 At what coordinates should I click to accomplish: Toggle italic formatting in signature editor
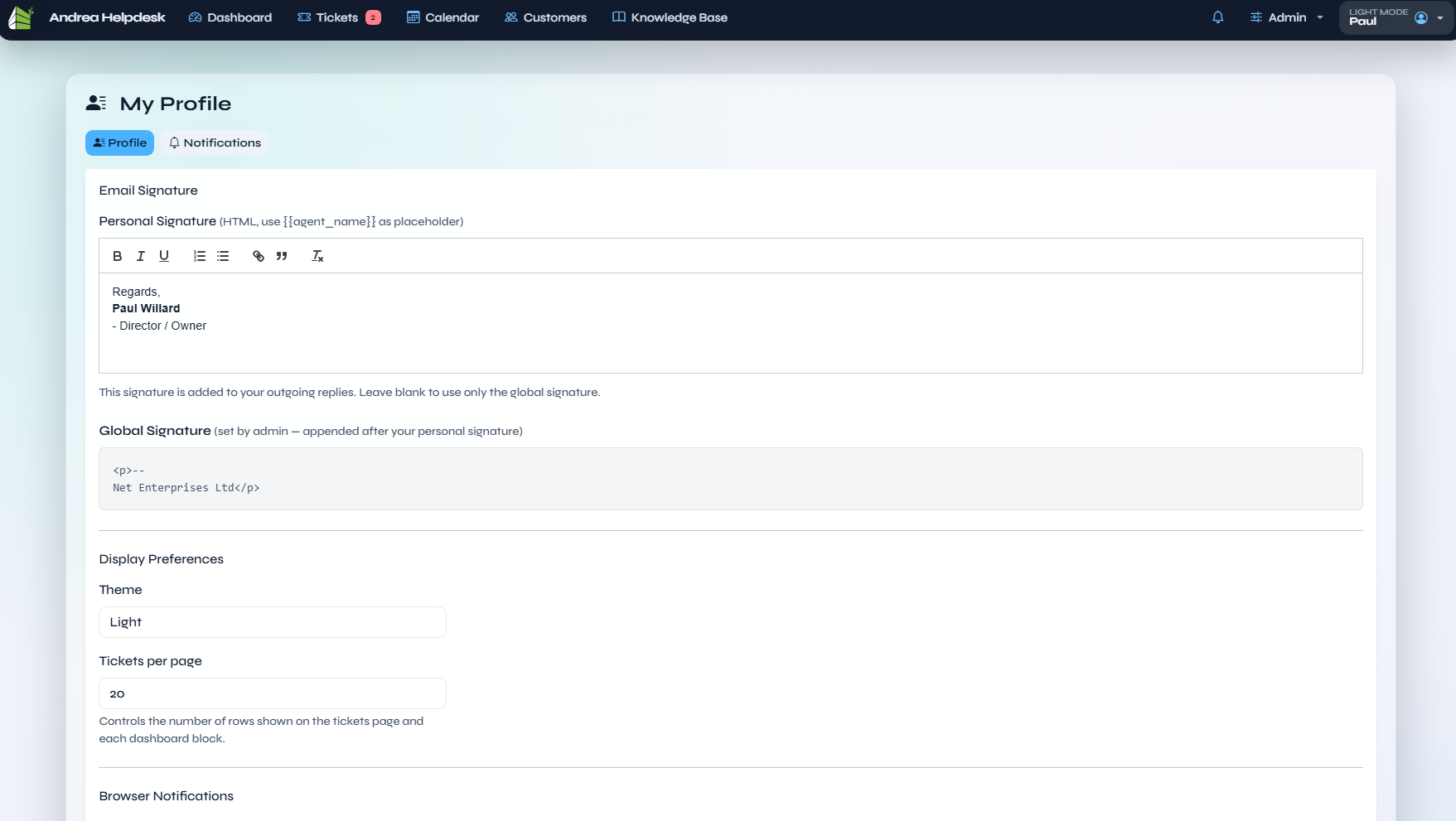pyautogui.click(x=141, y=256)
